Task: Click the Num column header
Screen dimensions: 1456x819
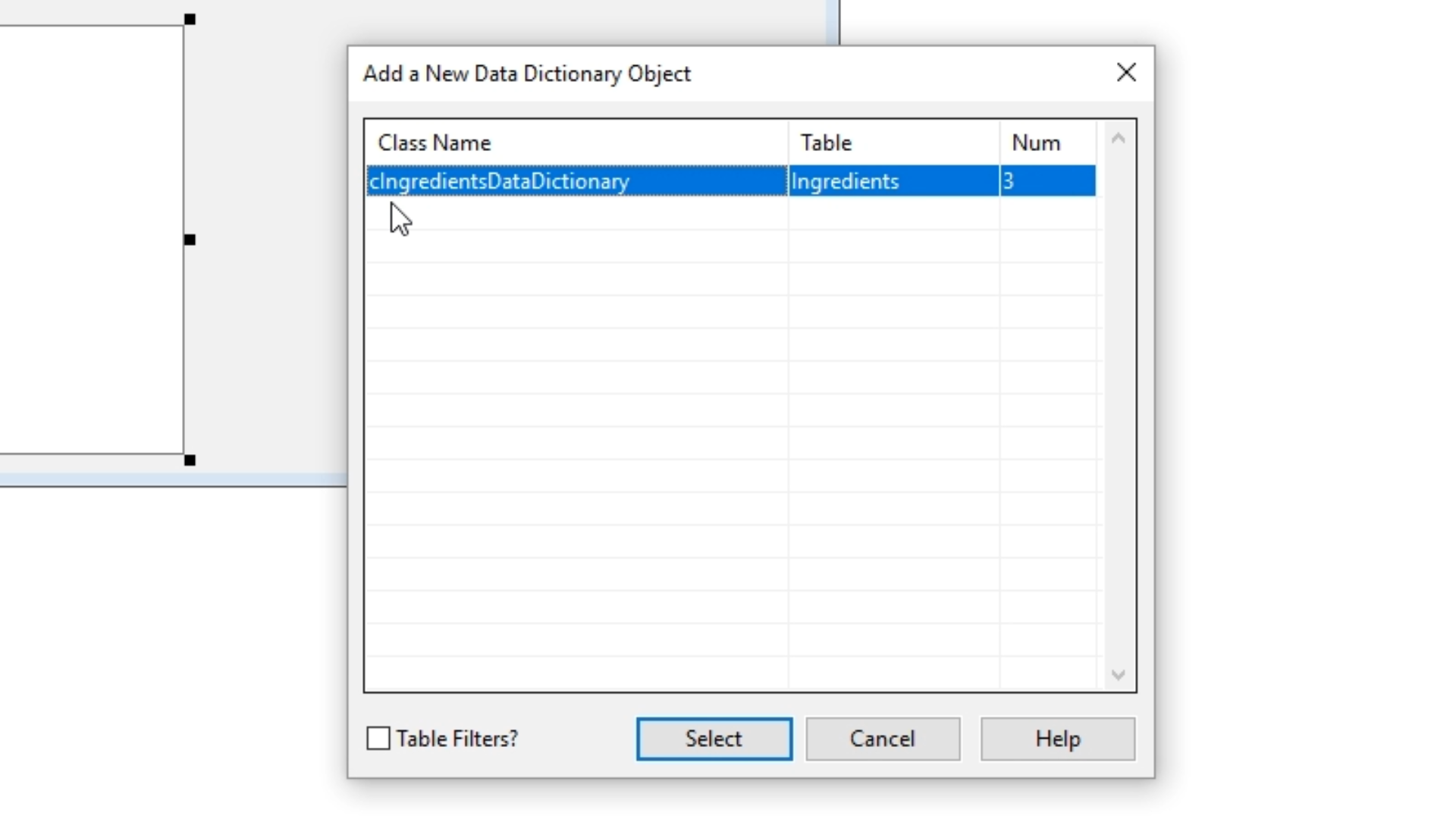Action: pos(1036,143)
